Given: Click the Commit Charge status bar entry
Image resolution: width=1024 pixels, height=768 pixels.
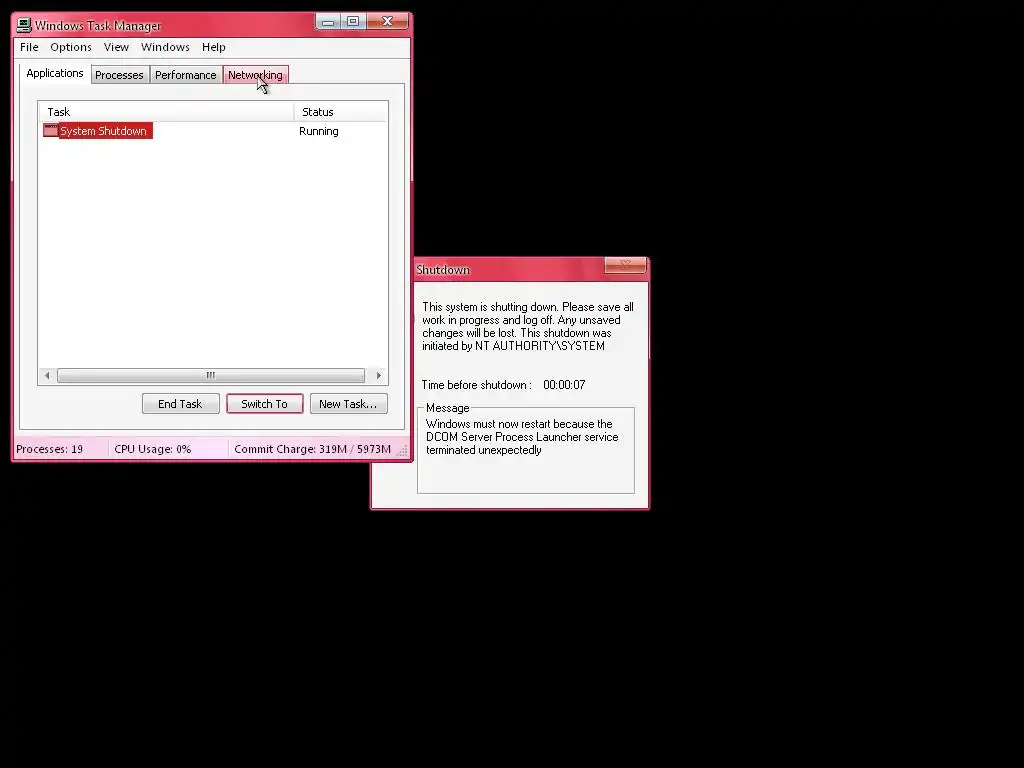Looking at the screenshot, I should coord(312,449).
